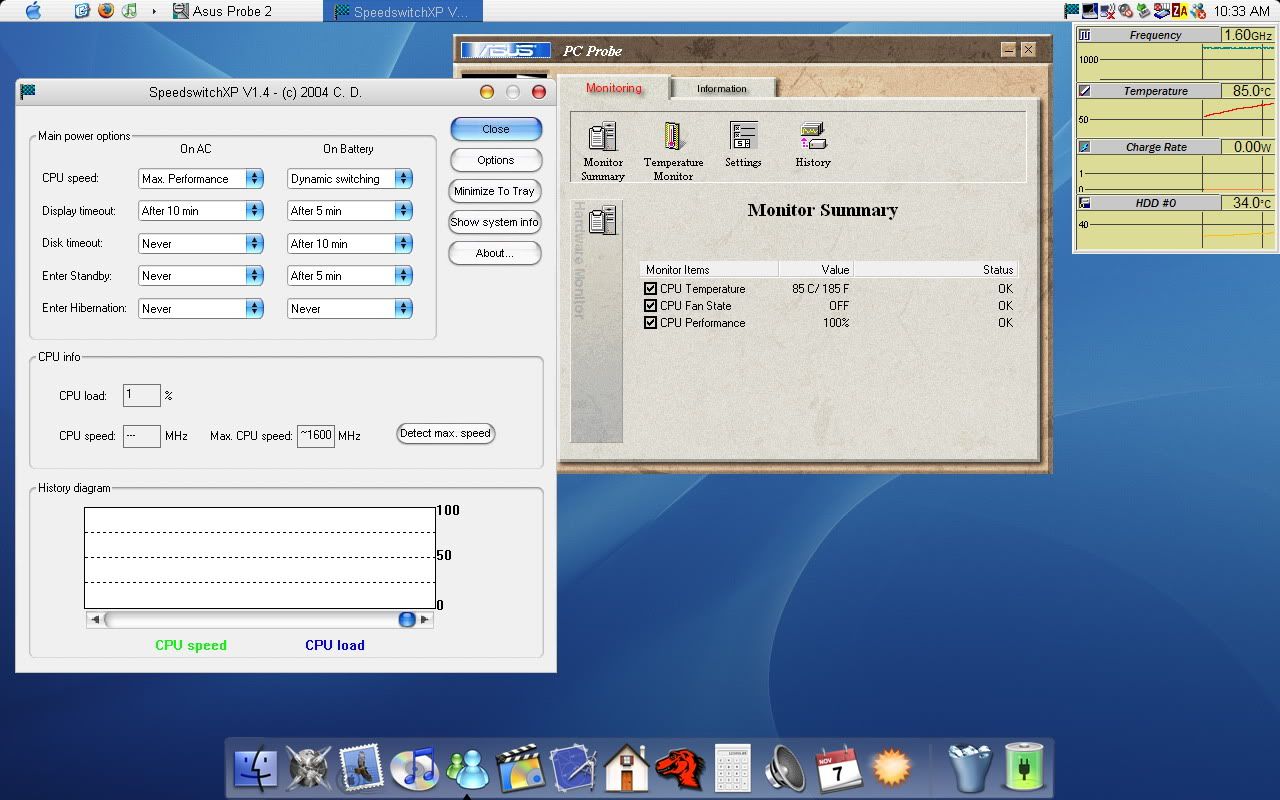This screenshot has height=800, width=1280.
Task: Uncheck the CPU Performance monitor item
Action: click(x=651, y=323)
